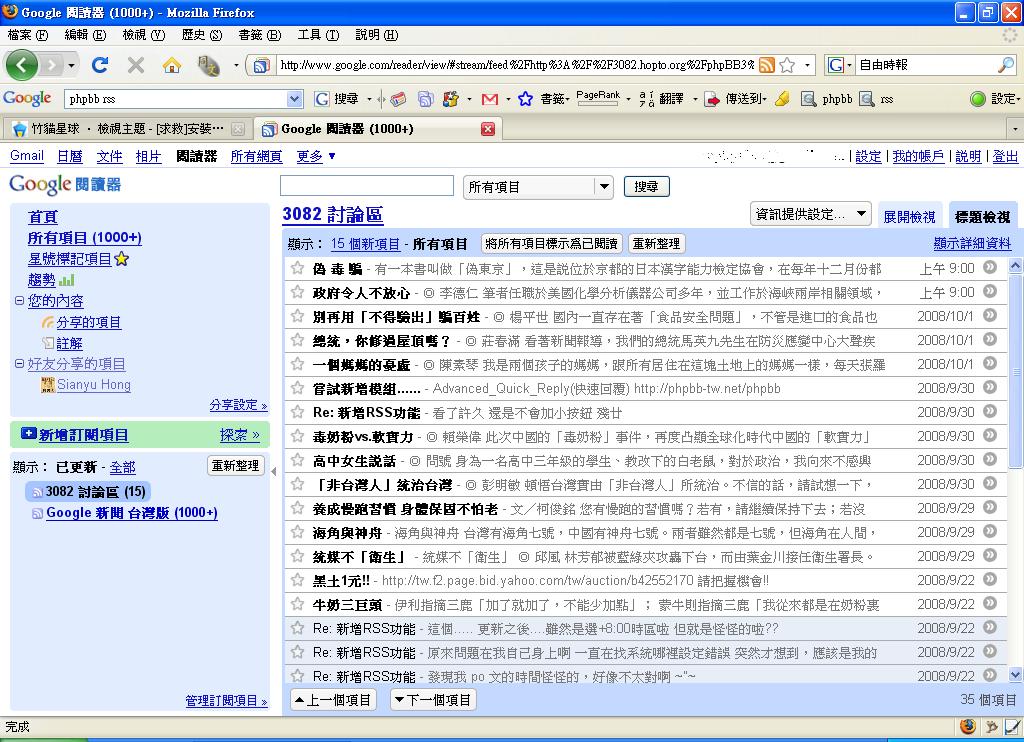Star the 偽毒騙 item
The image size is (1024, 742).
click(297, 268)
